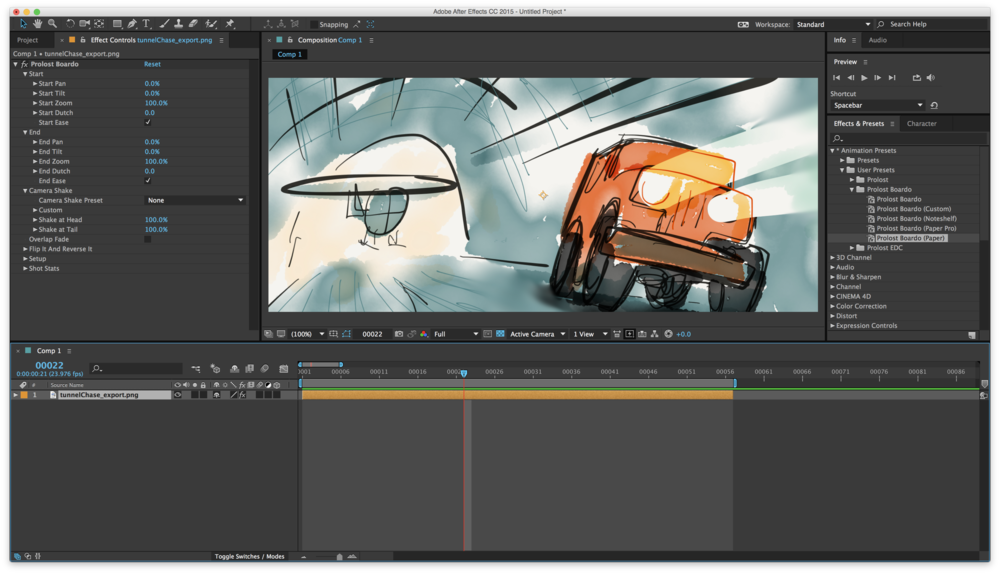This screenshot has height=574, width=1000.
Task: Select the arrow Selection tool
Action: click(x=24, y=24)
